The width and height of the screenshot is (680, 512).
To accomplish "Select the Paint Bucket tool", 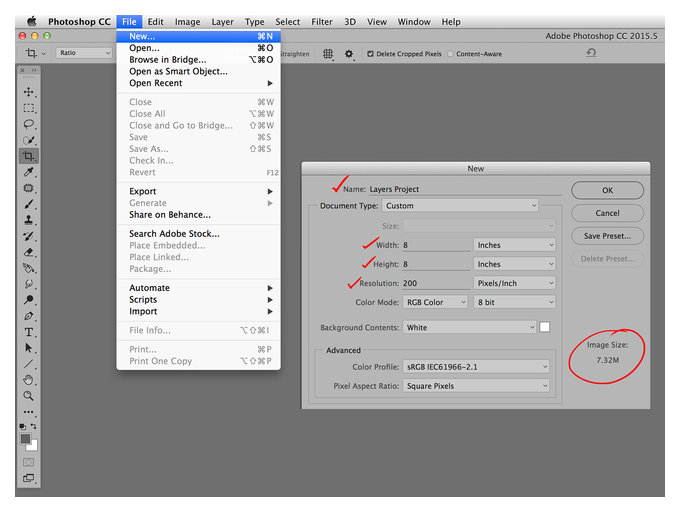I will pyautogui.click(x=29, y=268).
